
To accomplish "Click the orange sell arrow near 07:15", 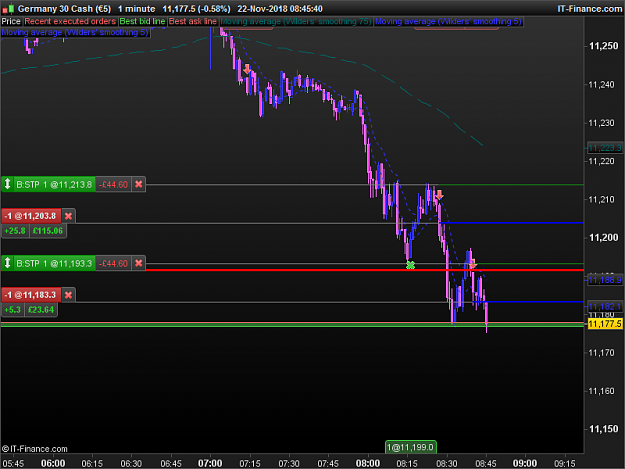I will coord(247,69).
